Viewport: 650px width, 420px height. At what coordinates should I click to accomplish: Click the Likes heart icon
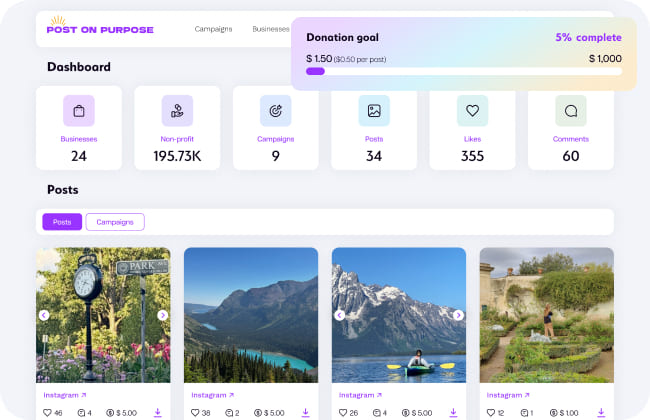pyautogui.click(x=472, y=110)
